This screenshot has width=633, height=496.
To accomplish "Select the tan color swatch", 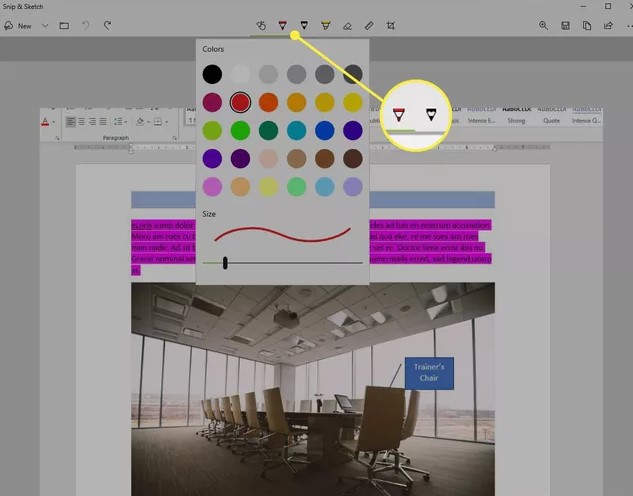I will 297,159.
